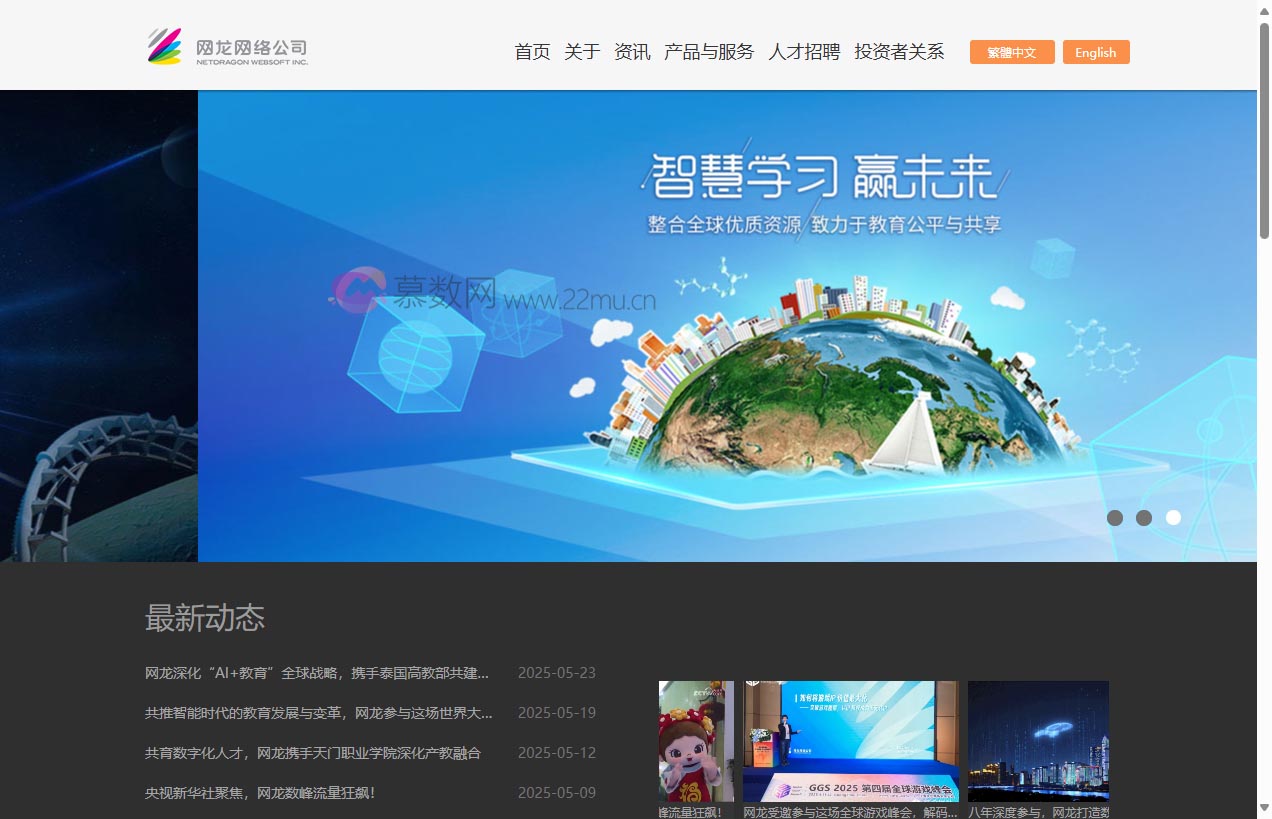
Task: Open the 首页 navigation menu item
Action: click(x=531, y=52)
